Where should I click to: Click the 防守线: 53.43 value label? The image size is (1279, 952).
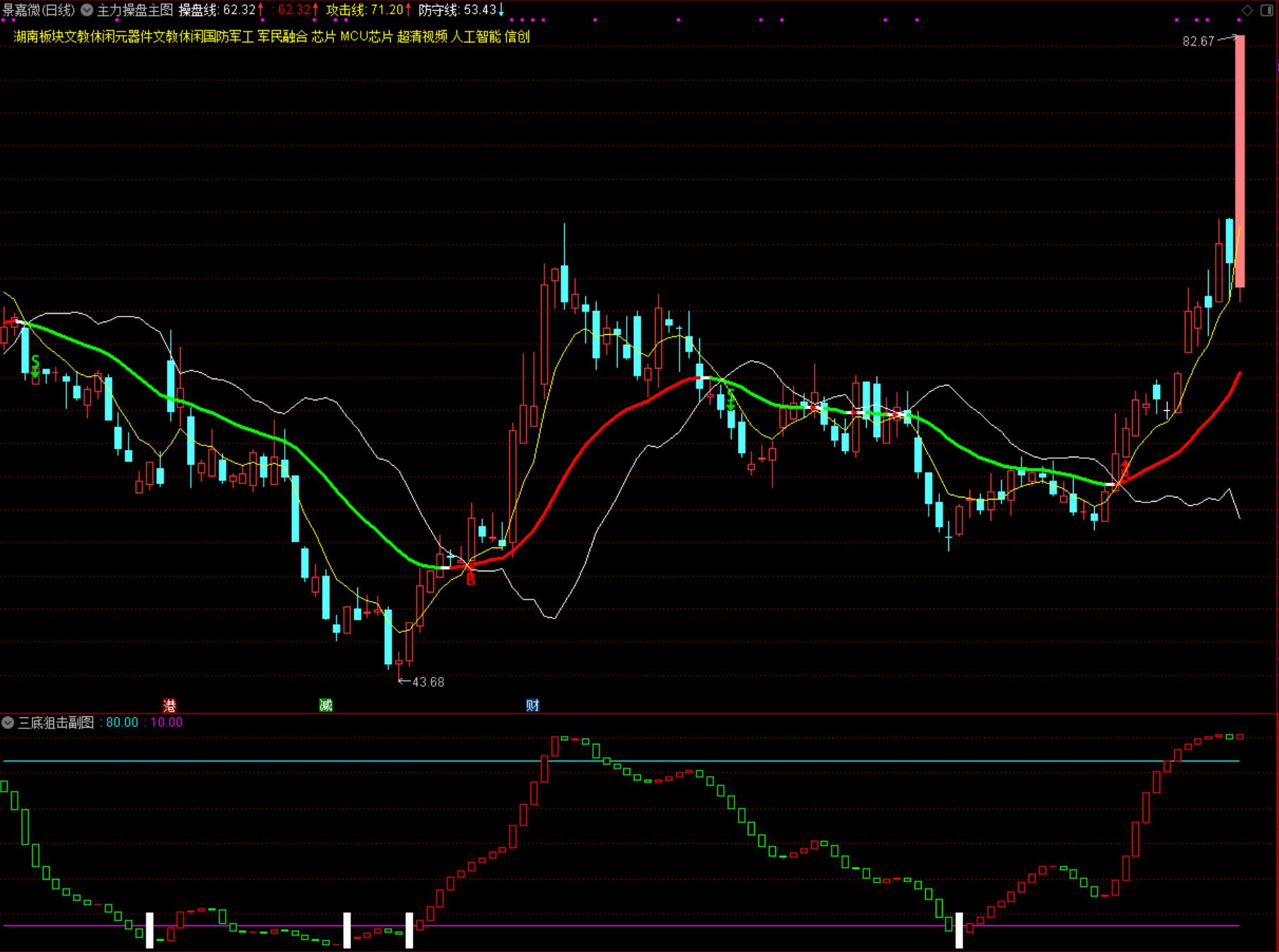tap(458, 10)
